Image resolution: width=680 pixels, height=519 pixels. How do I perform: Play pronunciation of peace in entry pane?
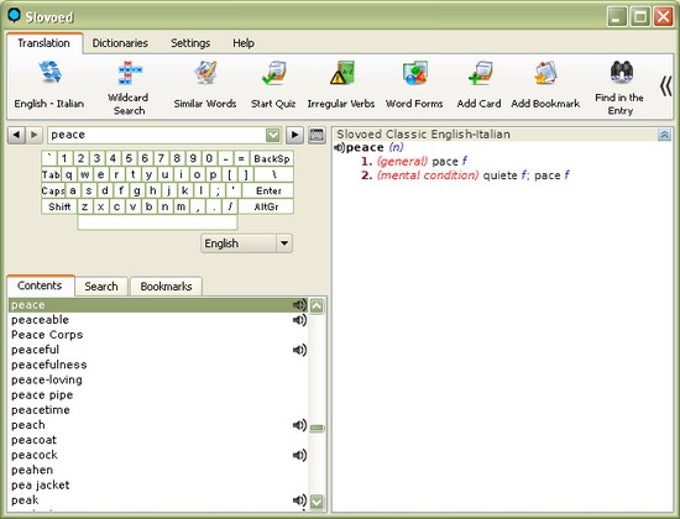(x=339, y=148)
